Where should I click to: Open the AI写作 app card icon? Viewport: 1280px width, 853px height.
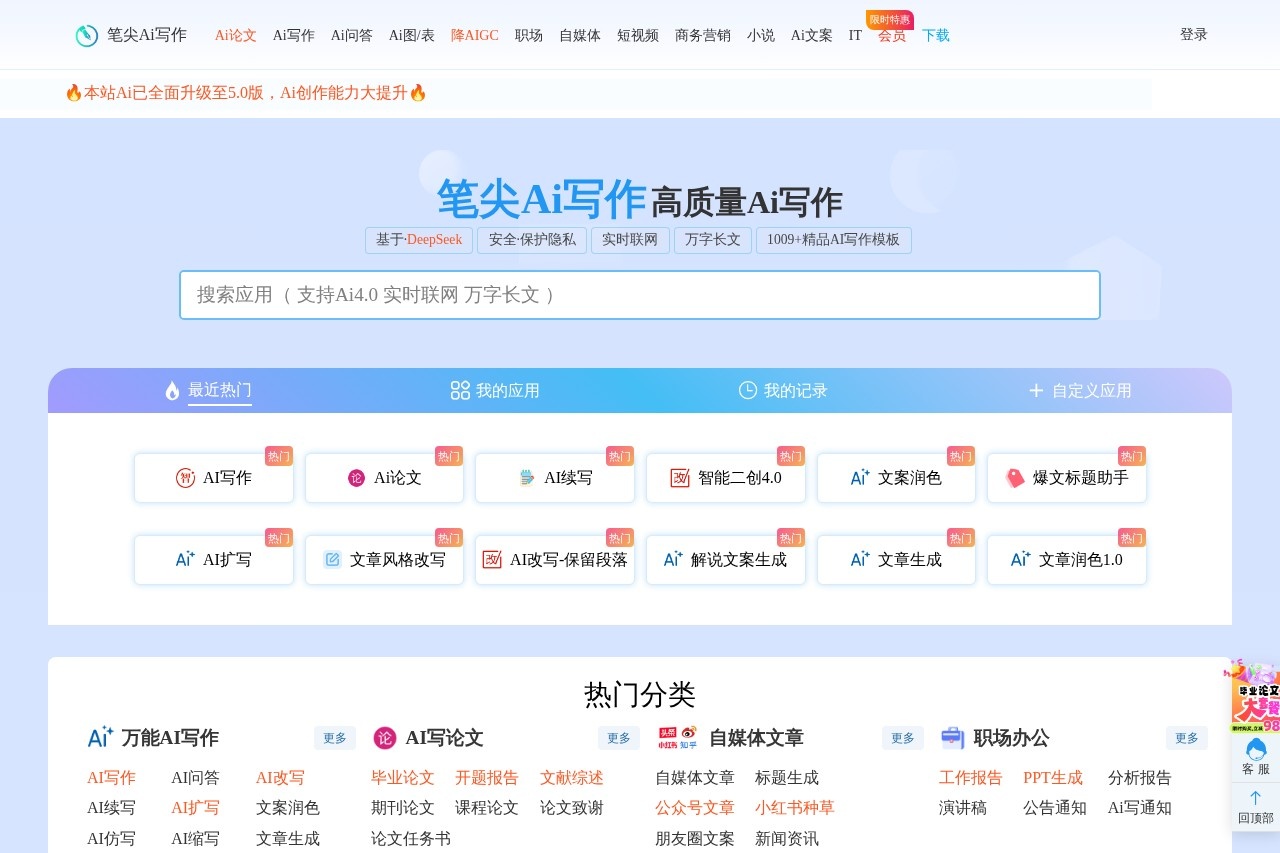point(185,478)
